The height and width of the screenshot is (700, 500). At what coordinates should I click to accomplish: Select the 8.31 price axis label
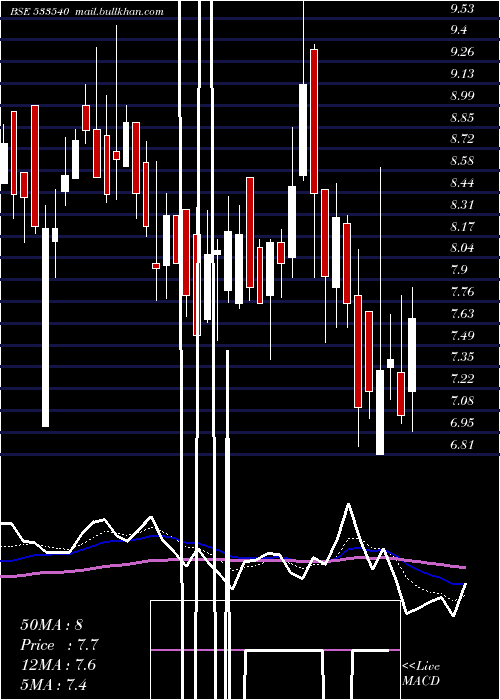tap(462, 205)
